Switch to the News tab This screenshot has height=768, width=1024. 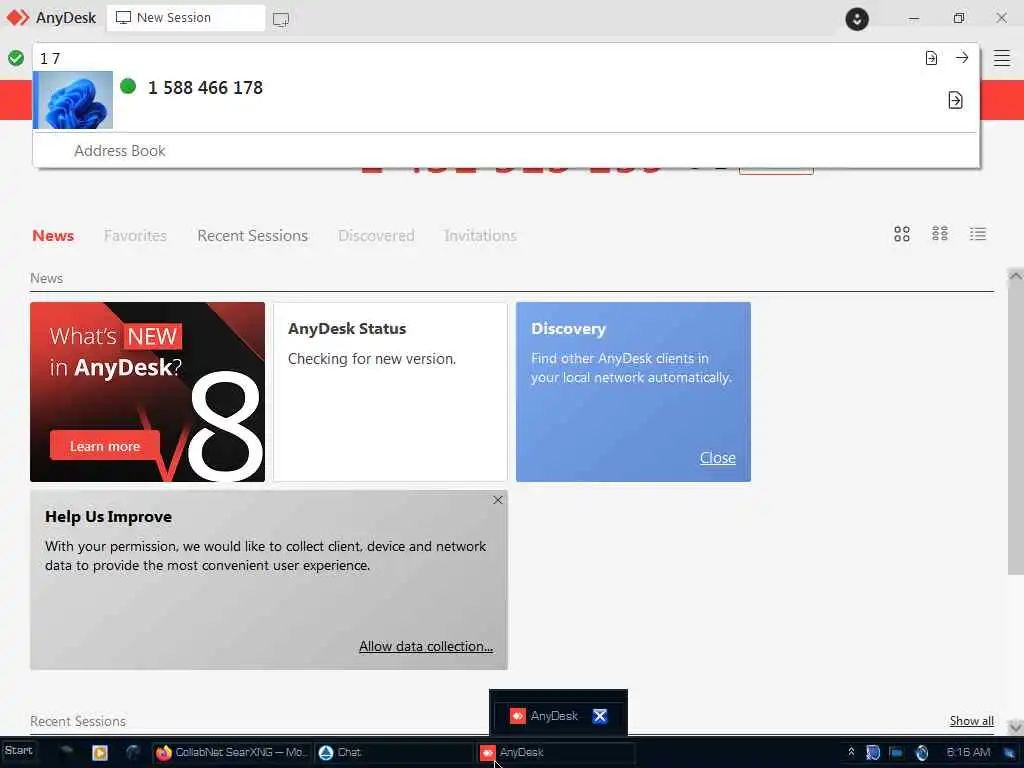click(x=53, y=236)
